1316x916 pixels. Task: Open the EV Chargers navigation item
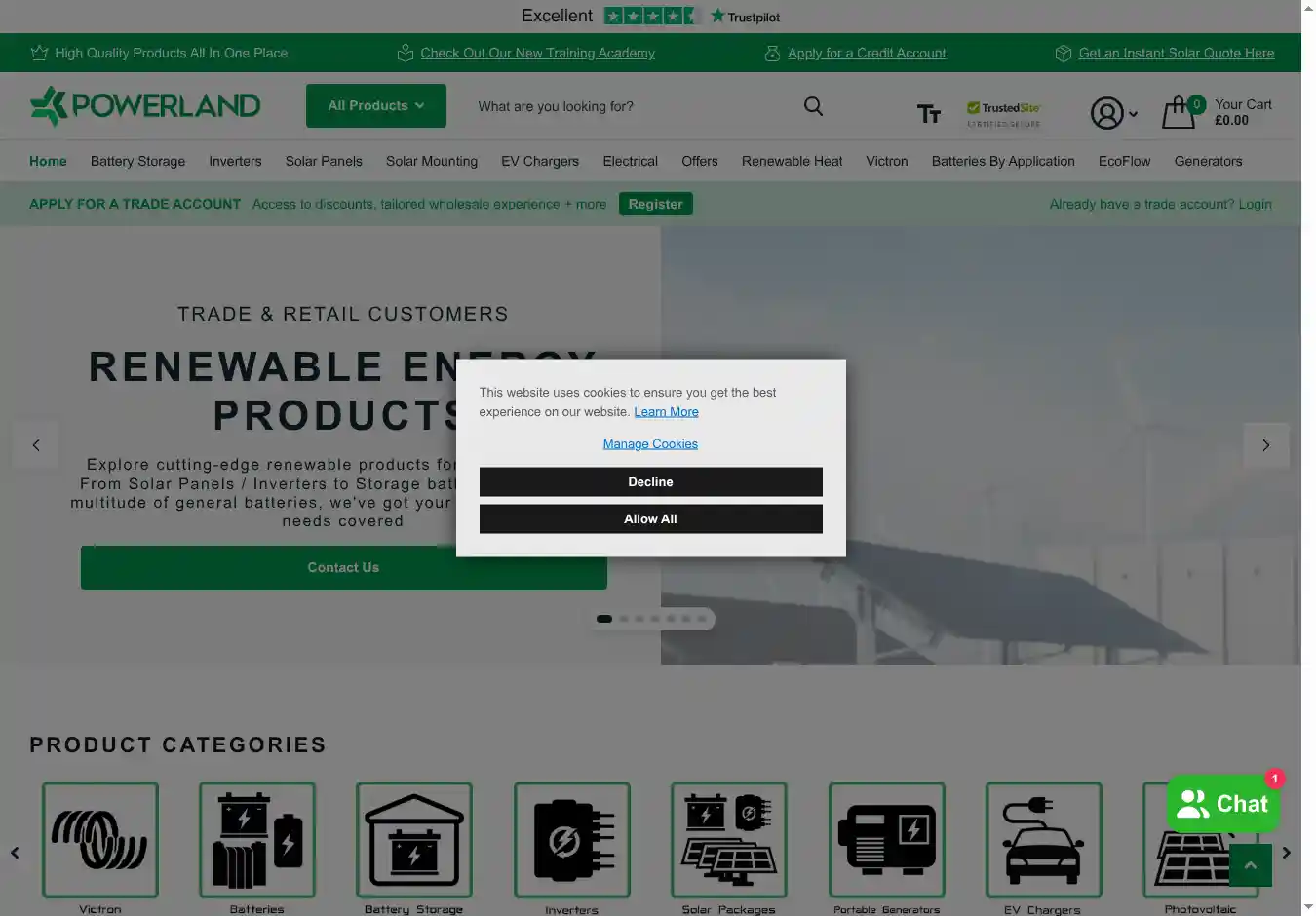point(540,161)
